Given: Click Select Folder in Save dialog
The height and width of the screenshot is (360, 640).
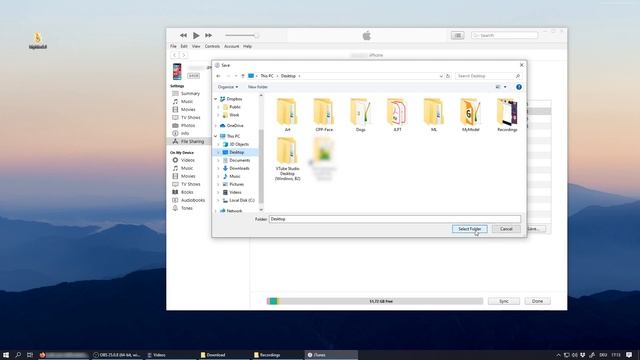Looking at the screenshot, I should (469, 229).
